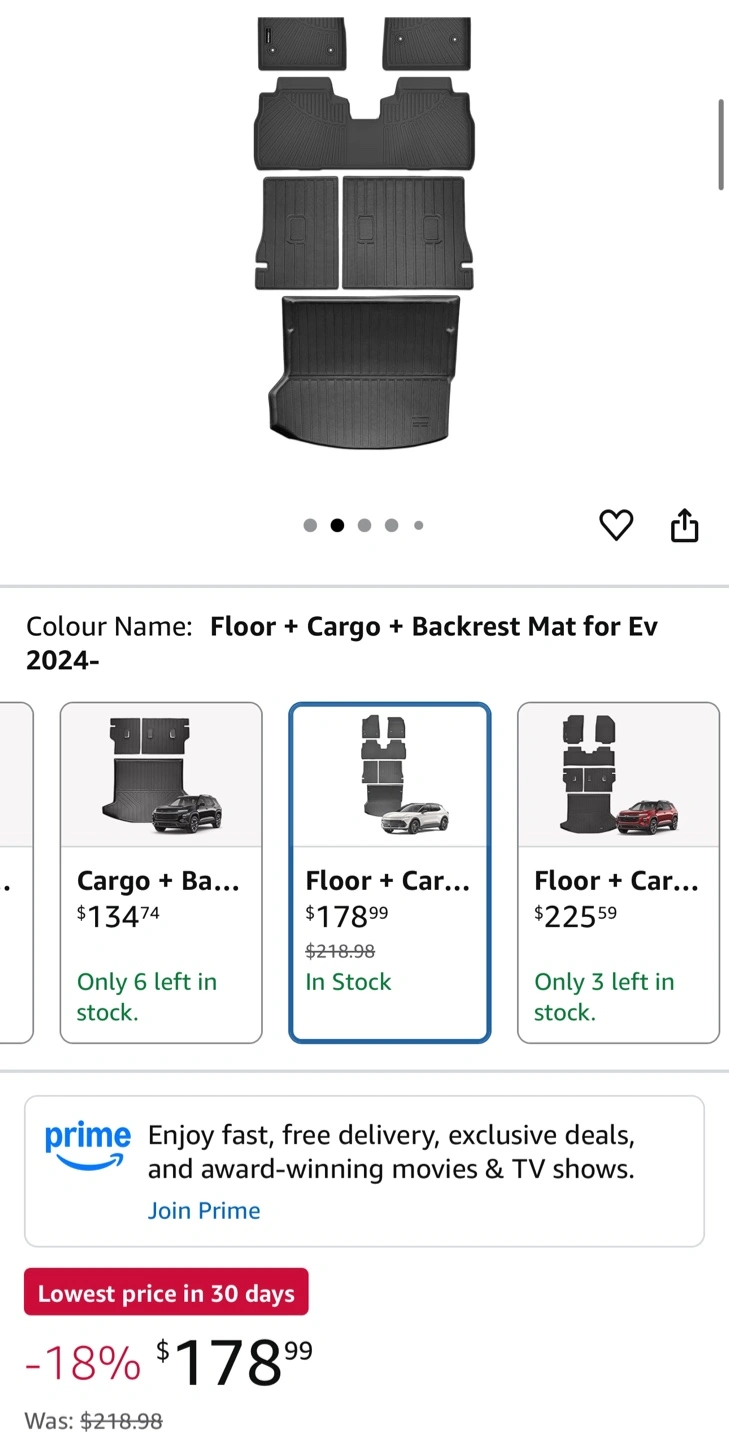This screenshot has width=729, height=1440.
Task: Click the page scrollbar on the right
Action: (x=720, y=145)
